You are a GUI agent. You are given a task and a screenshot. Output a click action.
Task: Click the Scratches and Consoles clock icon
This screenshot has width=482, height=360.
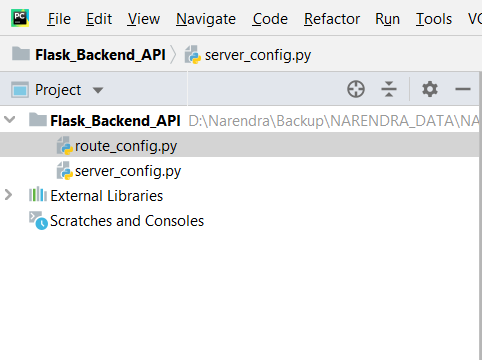point(38,220)
